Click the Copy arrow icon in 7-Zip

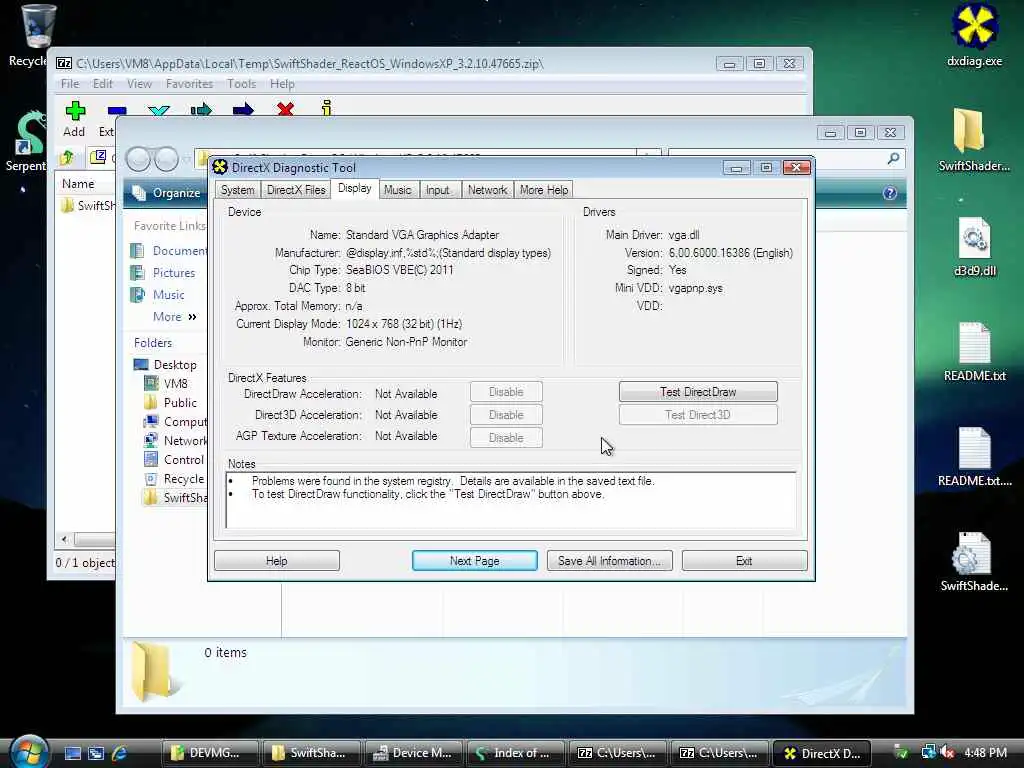(x=201, y=109)
